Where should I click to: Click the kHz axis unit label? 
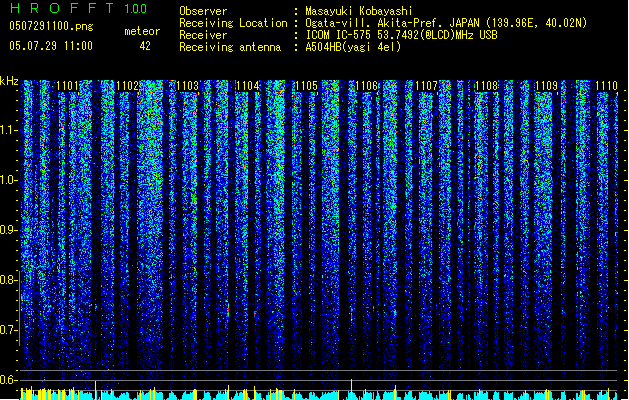(9, 81)
